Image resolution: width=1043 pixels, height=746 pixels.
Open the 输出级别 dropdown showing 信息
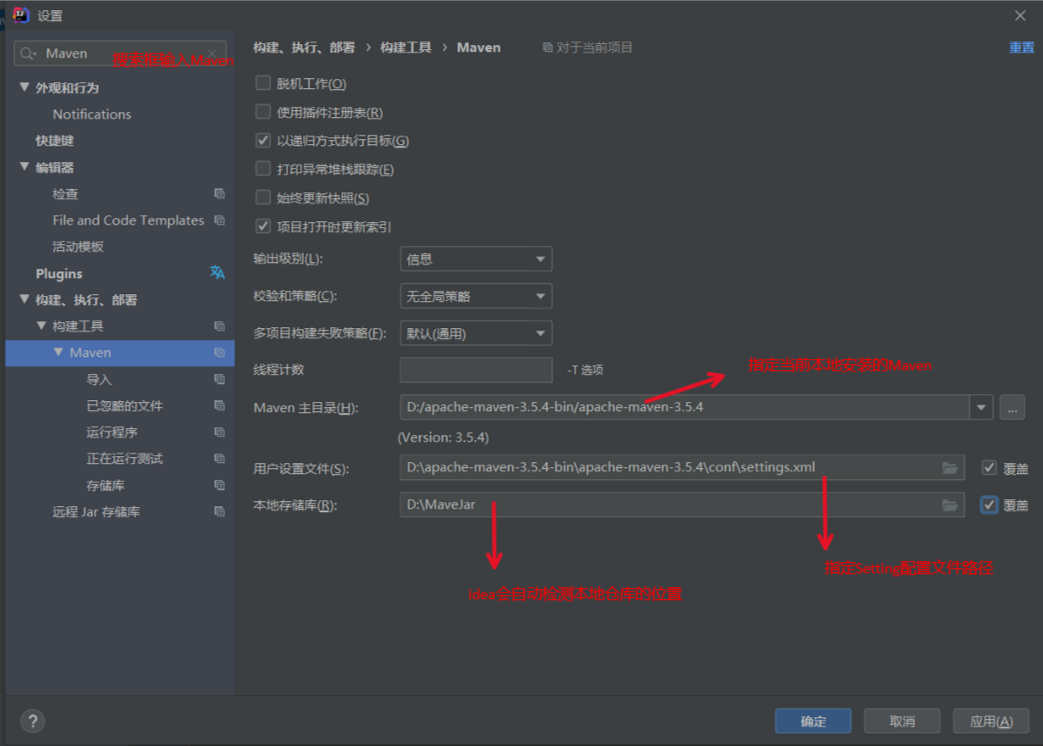[x=476, y=259]
